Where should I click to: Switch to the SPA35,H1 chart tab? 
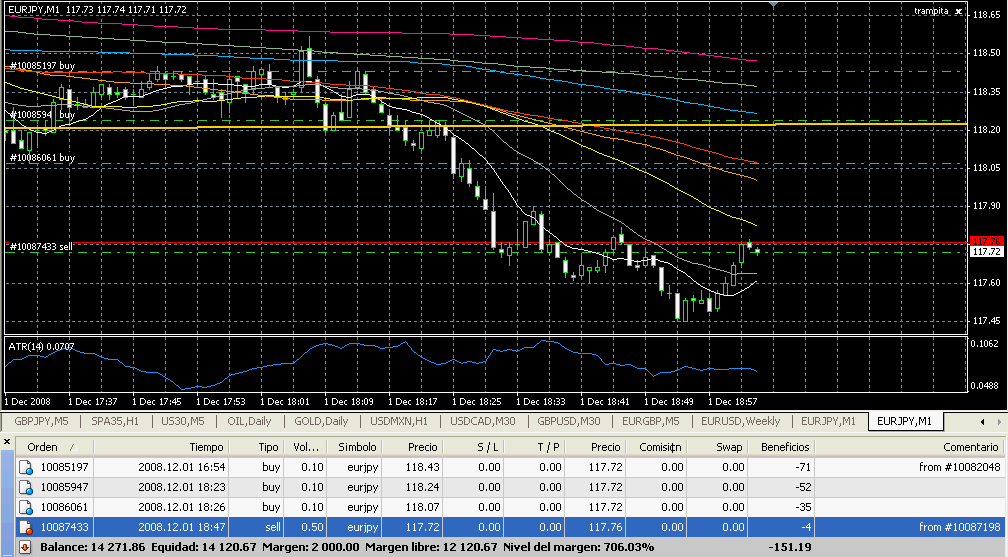pos(115,421)
